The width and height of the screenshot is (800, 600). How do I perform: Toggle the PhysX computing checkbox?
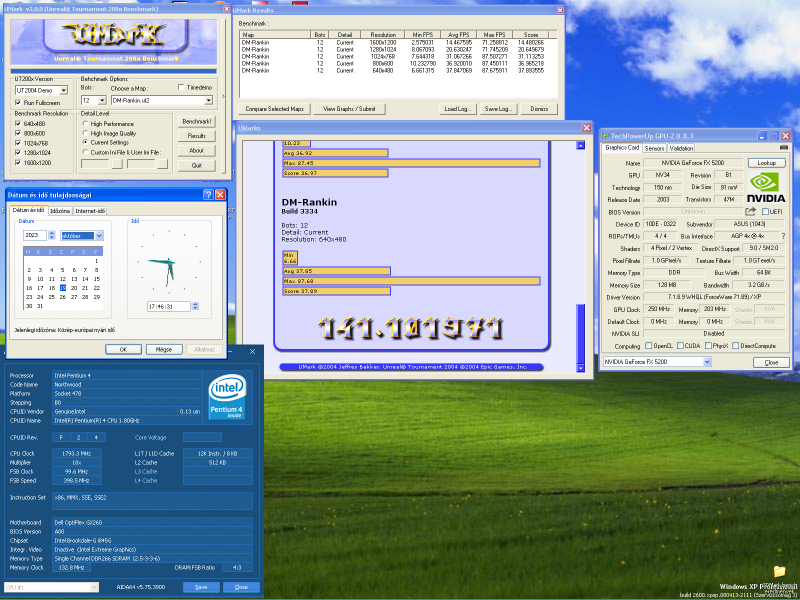[708, 346]
